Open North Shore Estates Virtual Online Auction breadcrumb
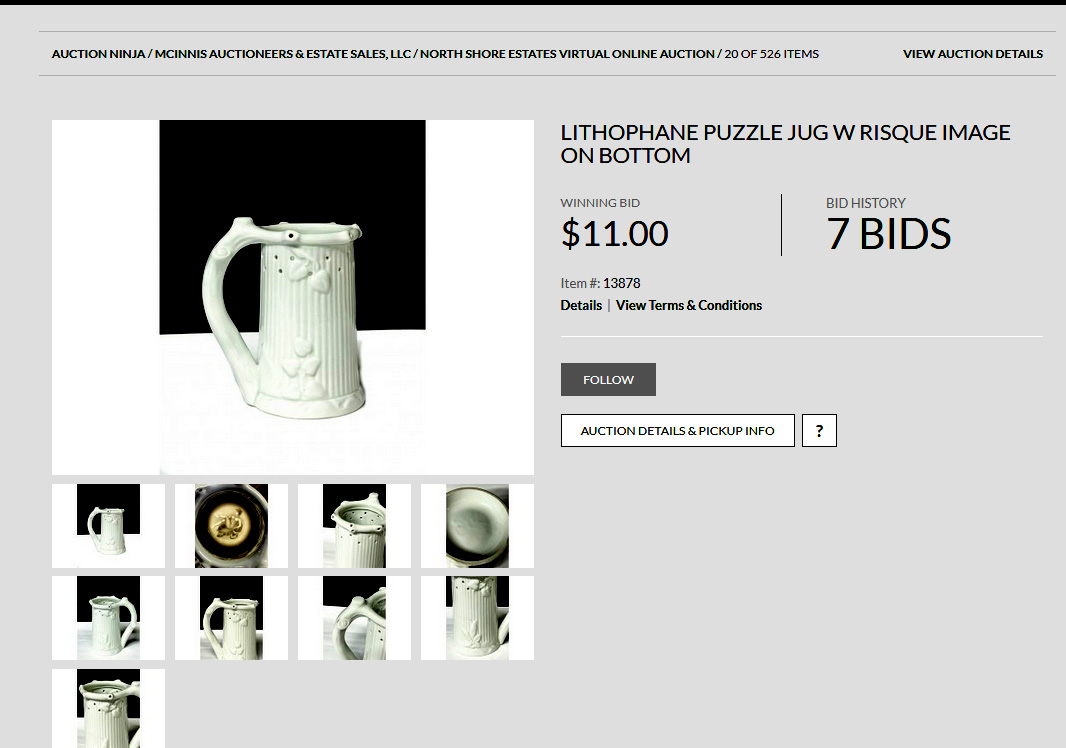Screen dimensions: 1066x748 coord(567,54)
